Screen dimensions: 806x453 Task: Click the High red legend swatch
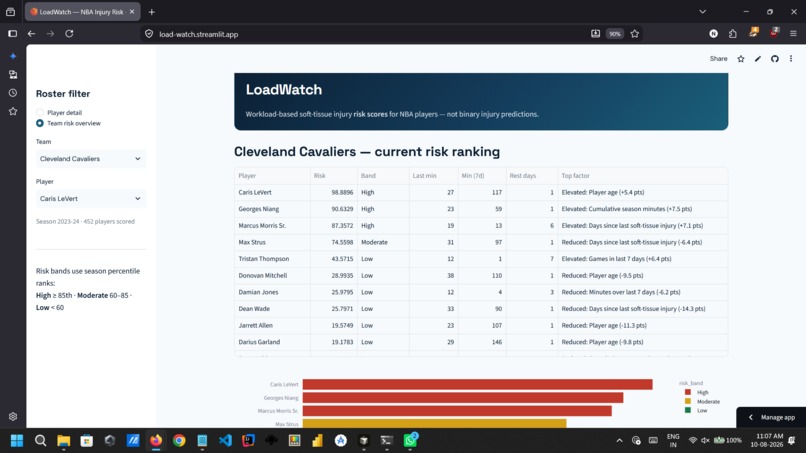[688, 392]
